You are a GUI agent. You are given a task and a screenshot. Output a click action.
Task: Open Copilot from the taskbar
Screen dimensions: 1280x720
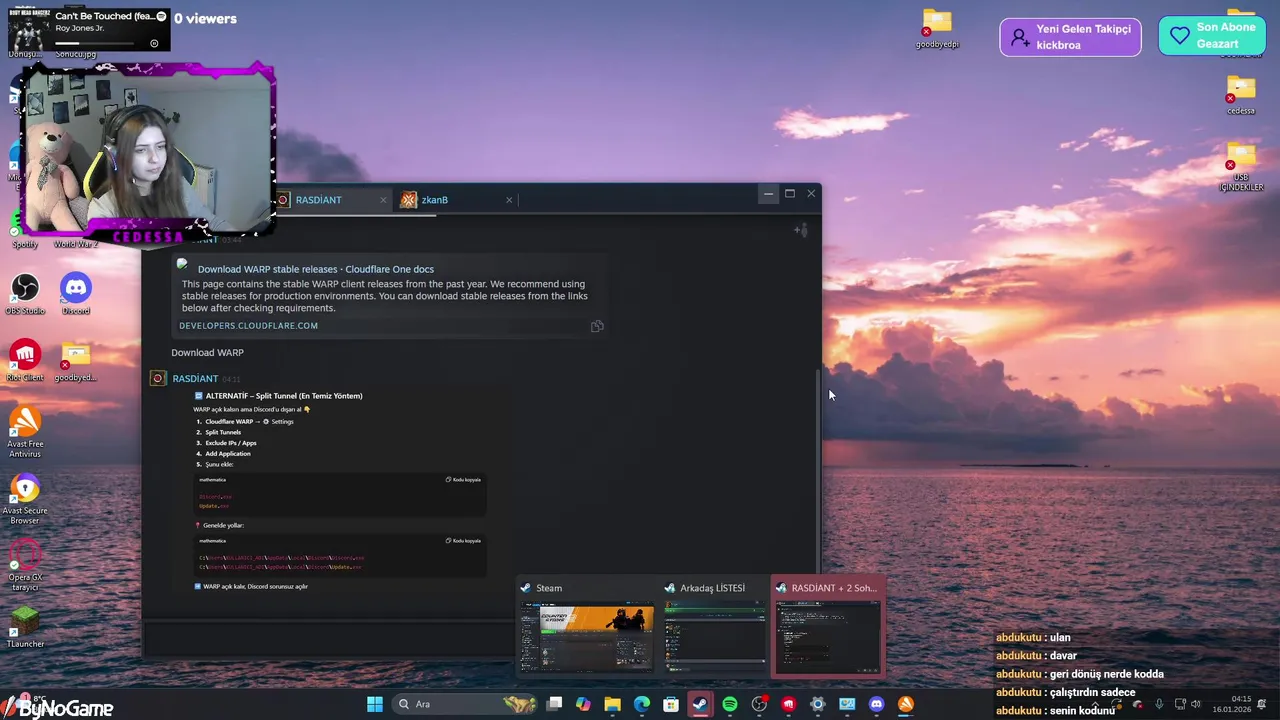coord(583,704)
